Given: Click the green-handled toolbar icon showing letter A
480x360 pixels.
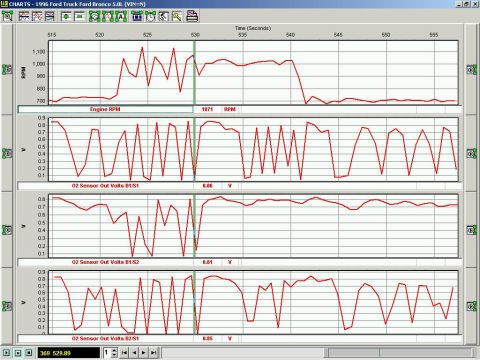Looking at the screenshot, I should pyautogui.click(x=121, y=16).
